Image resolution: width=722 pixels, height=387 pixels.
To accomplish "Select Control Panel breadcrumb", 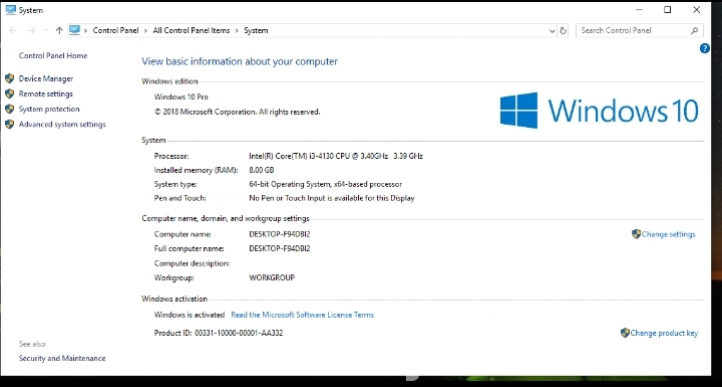I will (x=116, y=31).
